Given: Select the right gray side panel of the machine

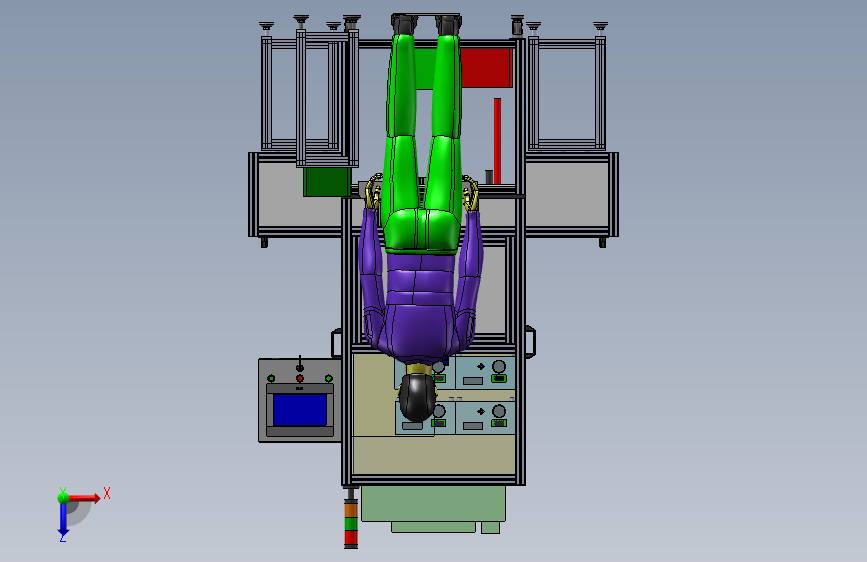Looking at the screenshot, I should pyautogui.click(x=567, y=194).
